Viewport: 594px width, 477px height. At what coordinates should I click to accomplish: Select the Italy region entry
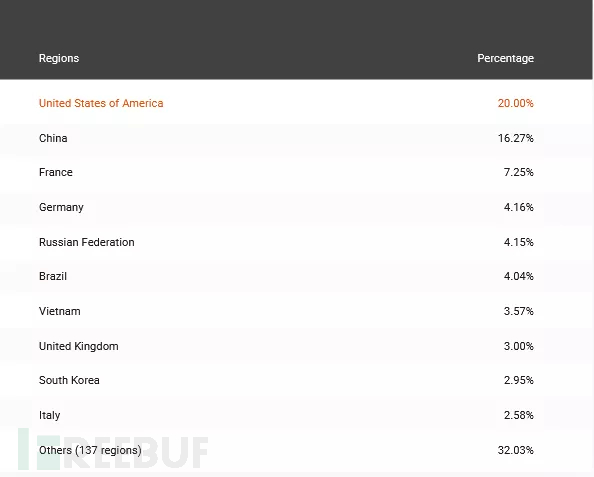pyautogui.click(x=50, y=415)
